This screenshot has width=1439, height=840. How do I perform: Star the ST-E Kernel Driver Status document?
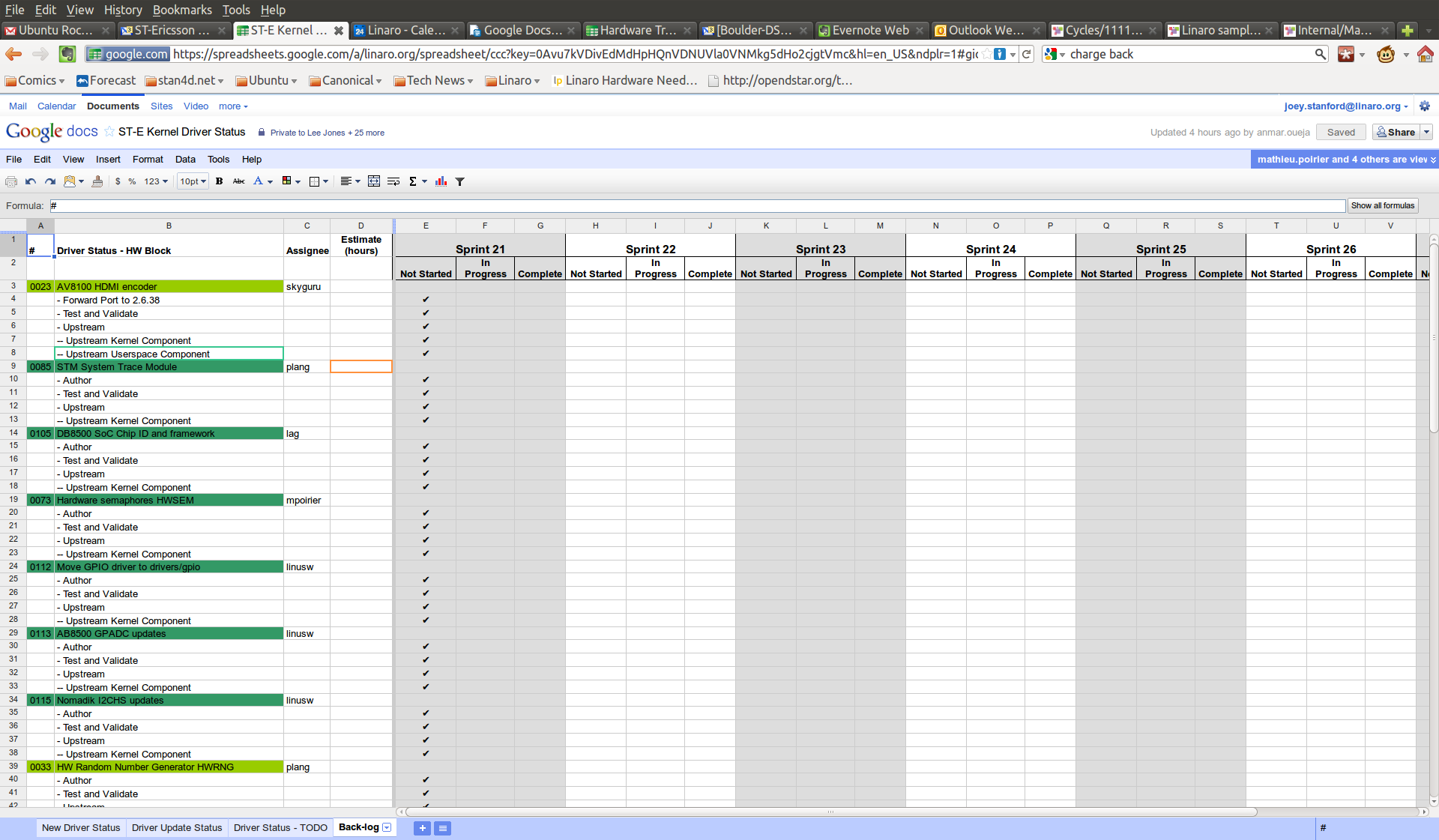point(109,132)
